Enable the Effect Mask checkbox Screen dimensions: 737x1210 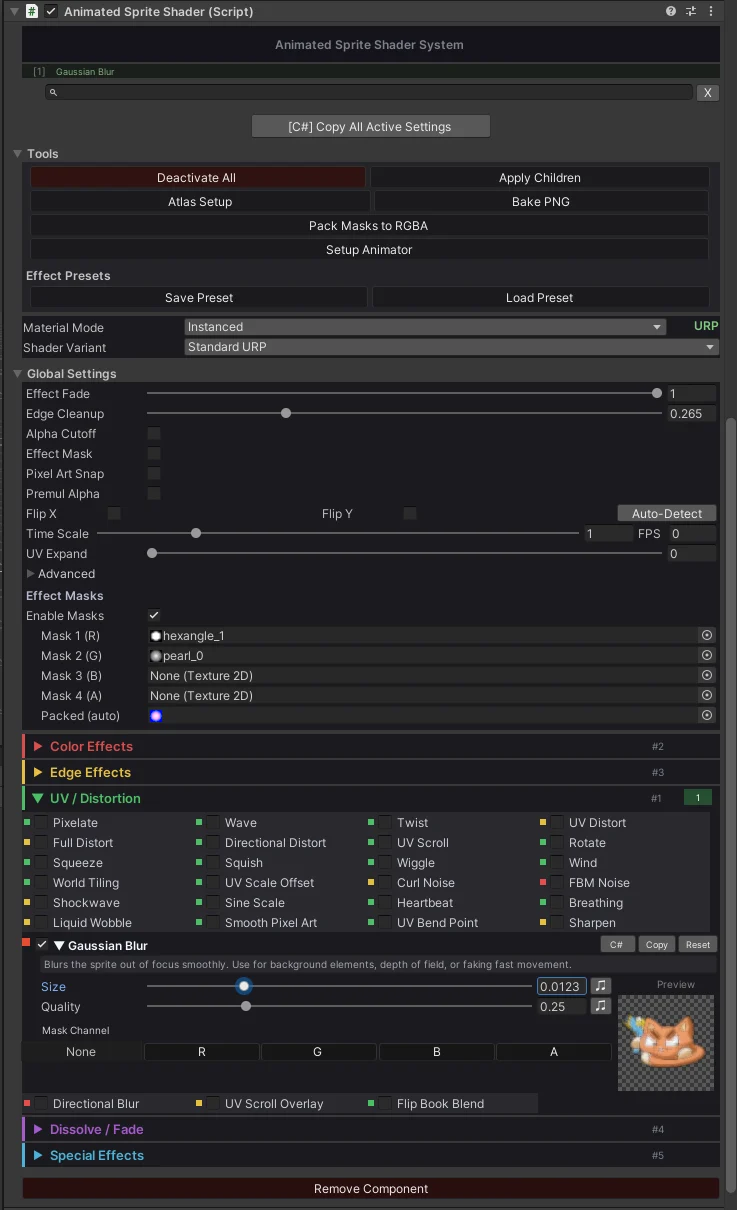[154, 453]
